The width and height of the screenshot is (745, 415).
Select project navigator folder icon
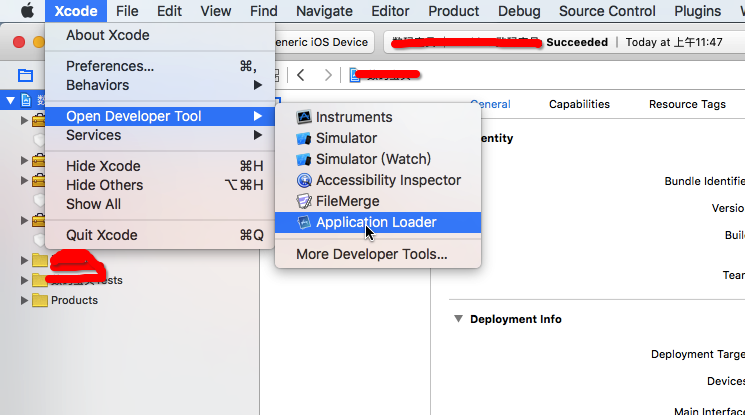pos(25,75)
